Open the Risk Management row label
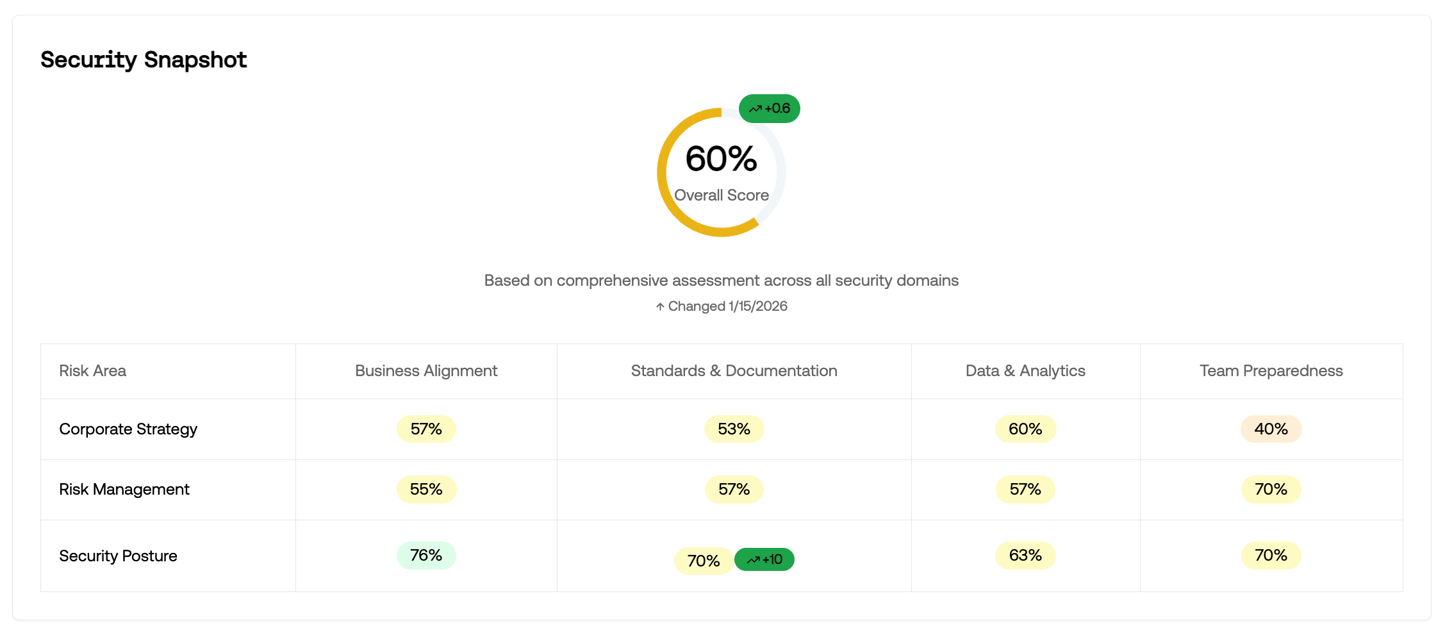The height and width of the screenshot is (635, 1445). click(x=124, y=489)
